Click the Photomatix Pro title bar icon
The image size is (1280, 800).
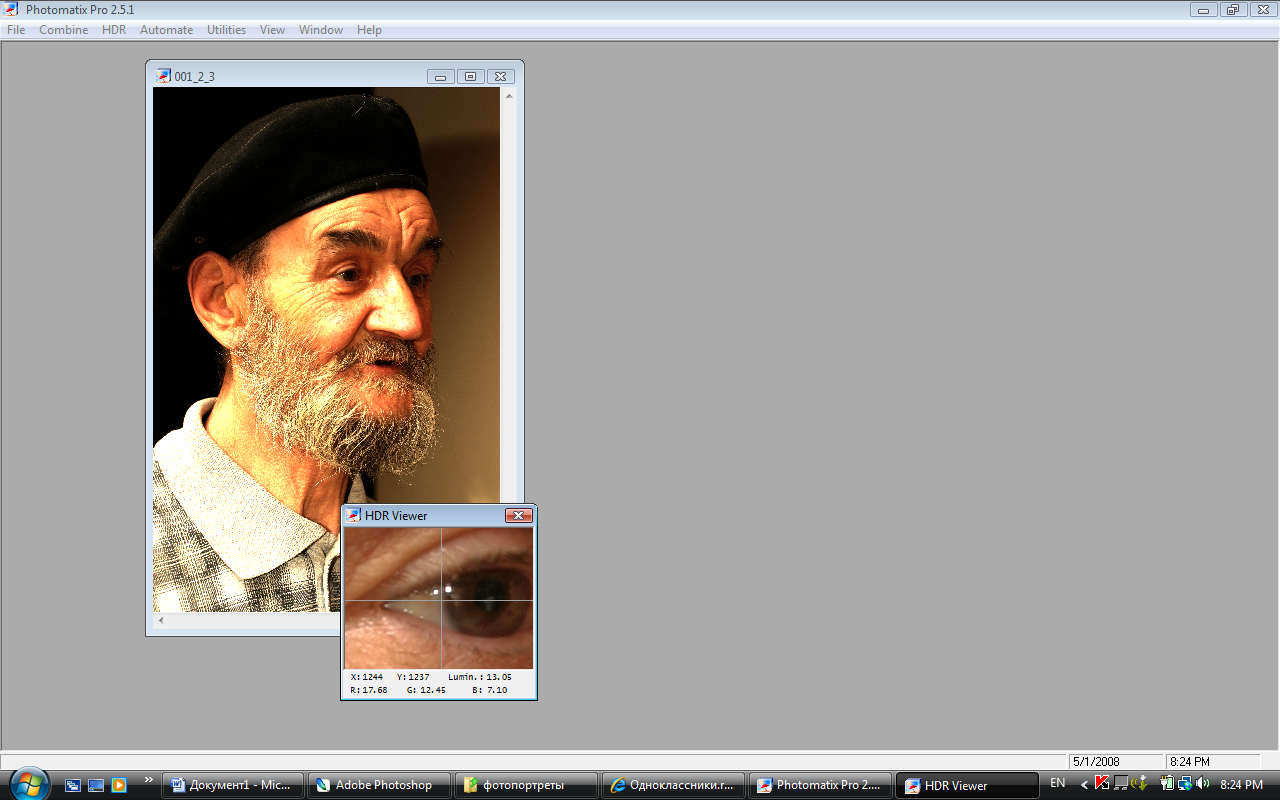pyautogui.click(x=12, y=9)
